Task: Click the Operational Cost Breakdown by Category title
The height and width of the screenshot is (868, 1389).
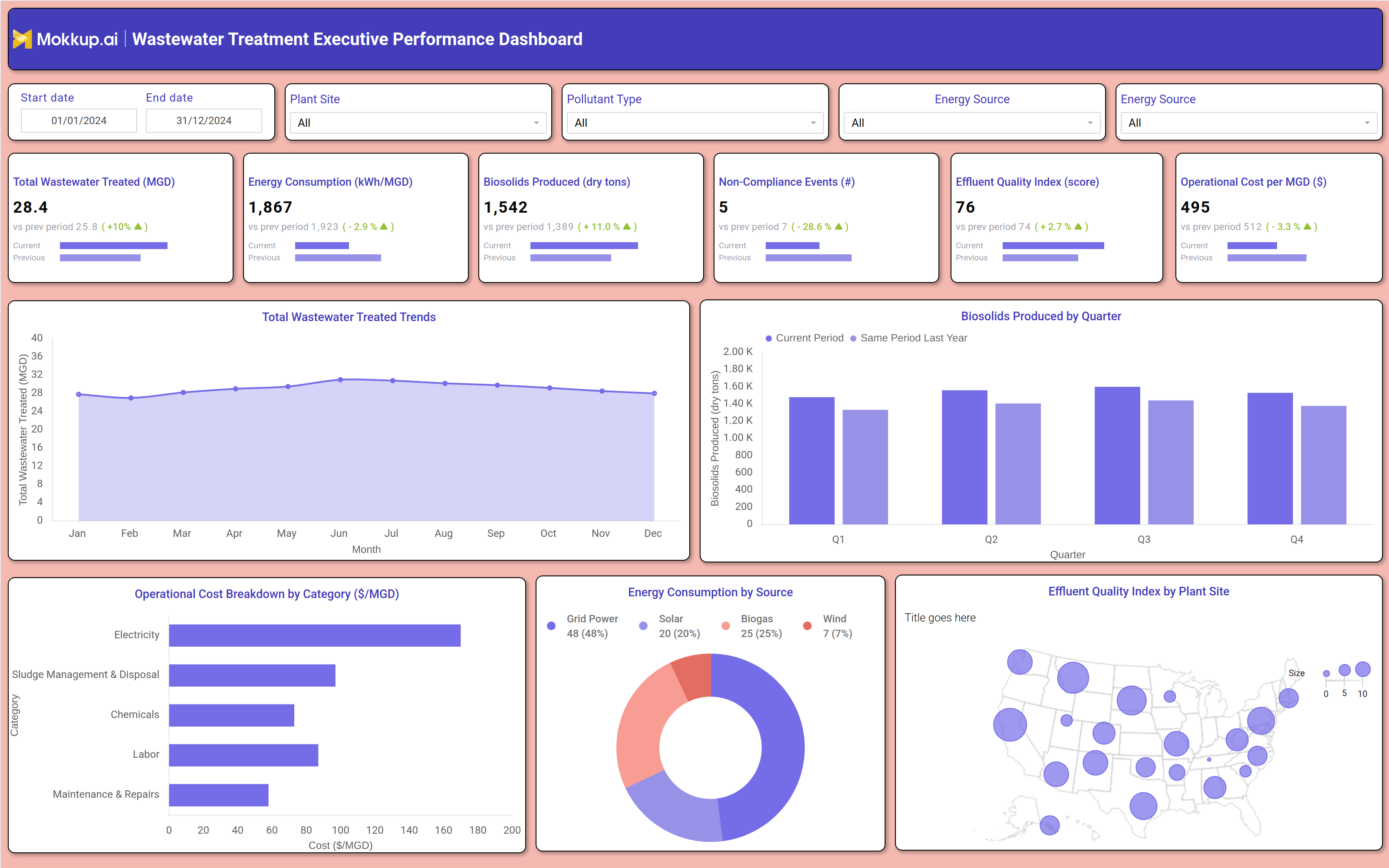Action: point(267,594)
